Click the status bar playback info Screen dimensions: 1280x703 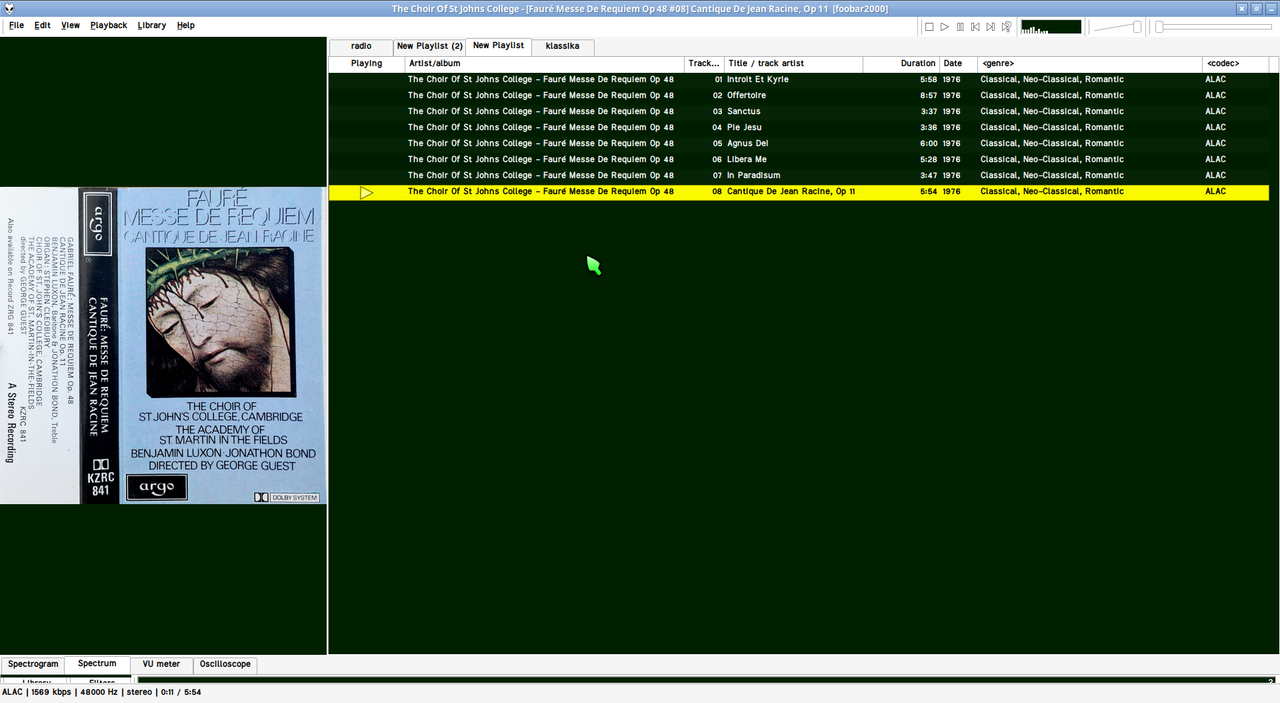tap(101, 692)
